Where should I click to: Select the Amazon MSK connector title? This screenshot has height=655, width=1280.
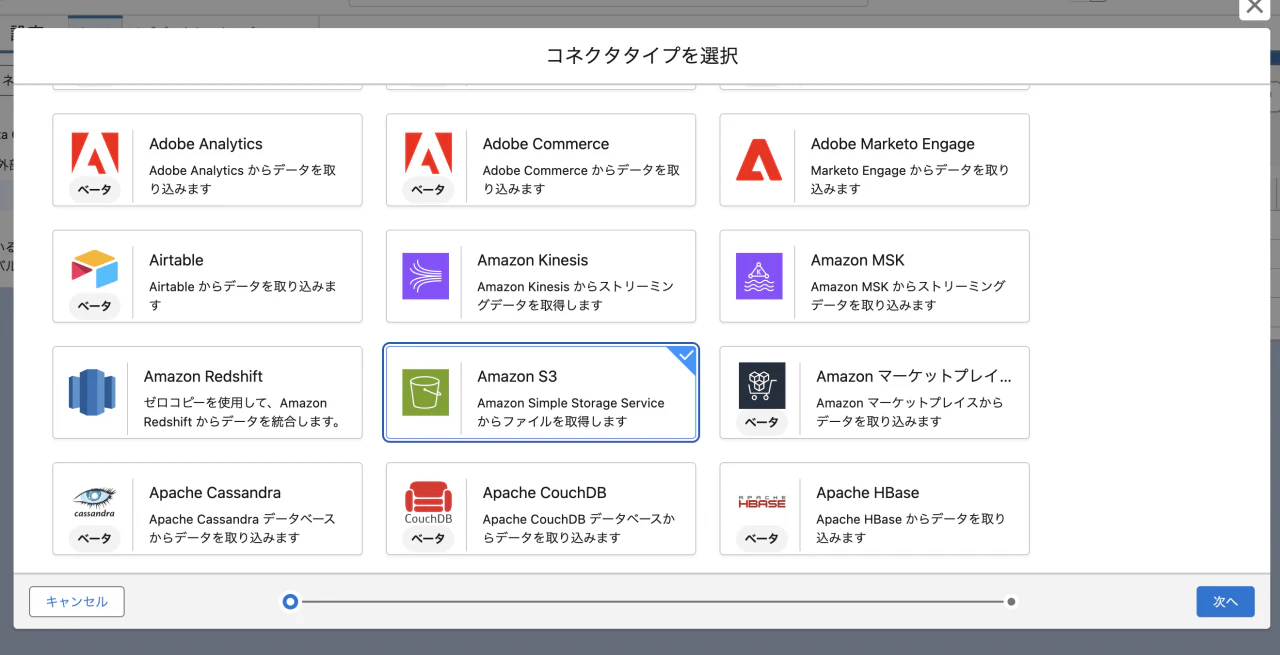[x=858, y=260]
